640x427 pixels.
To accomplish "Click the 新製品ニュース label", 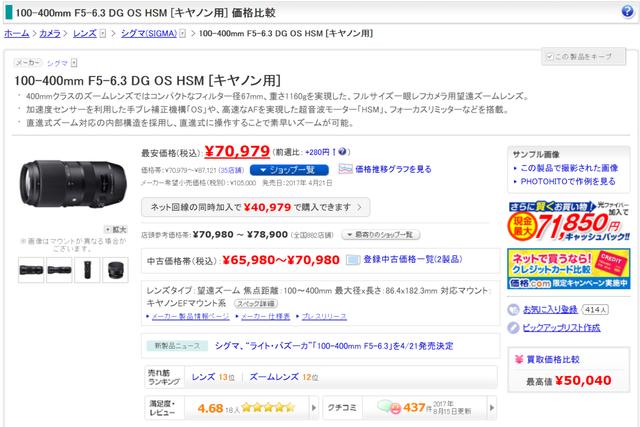I will tap(178, 346).
